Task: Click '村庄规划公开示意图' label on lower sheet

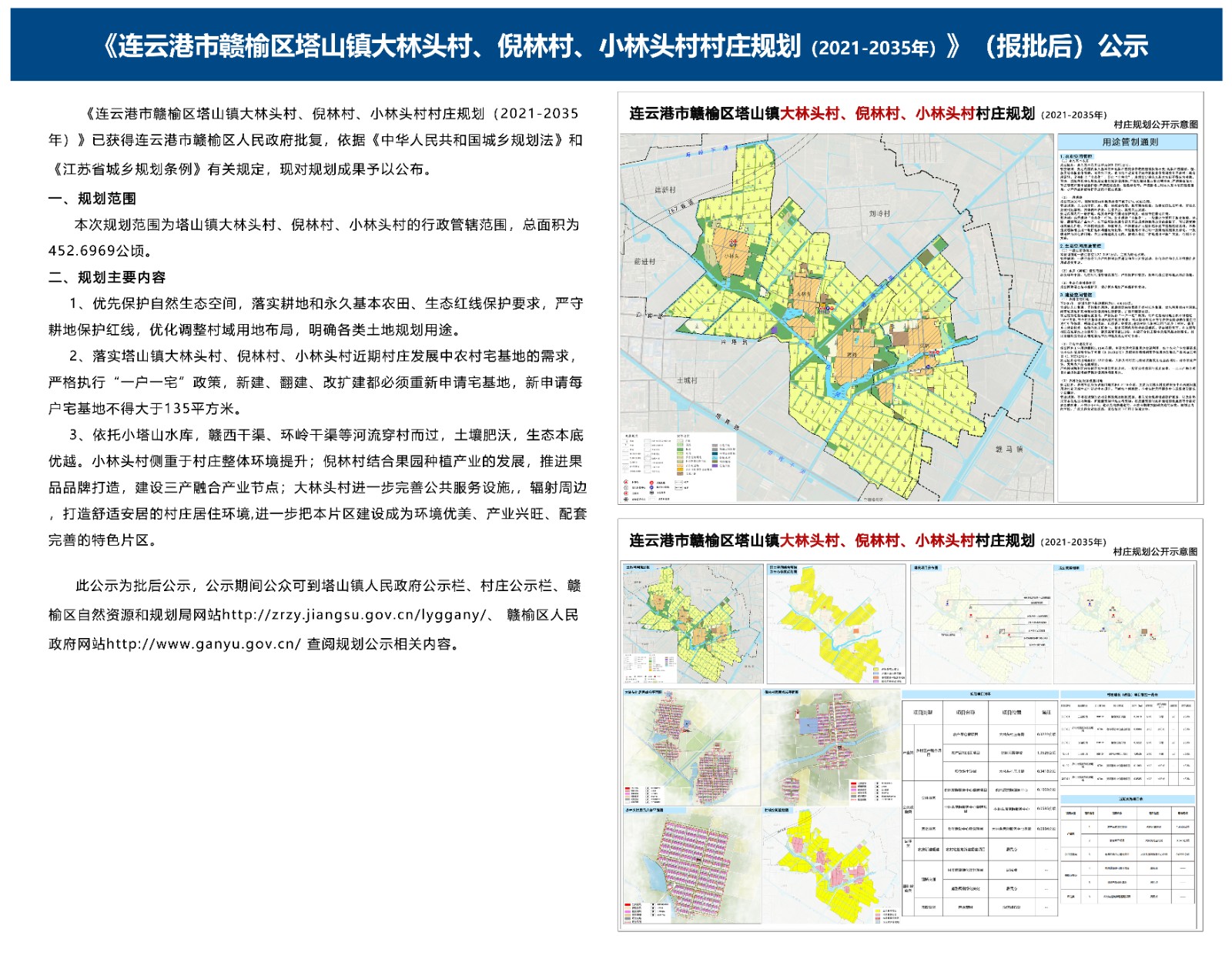Action: pos(1155,551)
